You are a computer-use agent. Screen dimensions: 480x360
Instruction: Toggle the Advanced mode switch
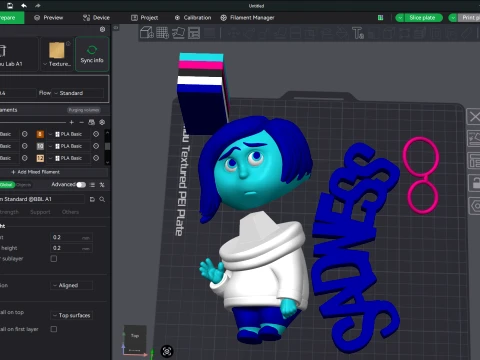pyautogui.click(x=81, y=185)
